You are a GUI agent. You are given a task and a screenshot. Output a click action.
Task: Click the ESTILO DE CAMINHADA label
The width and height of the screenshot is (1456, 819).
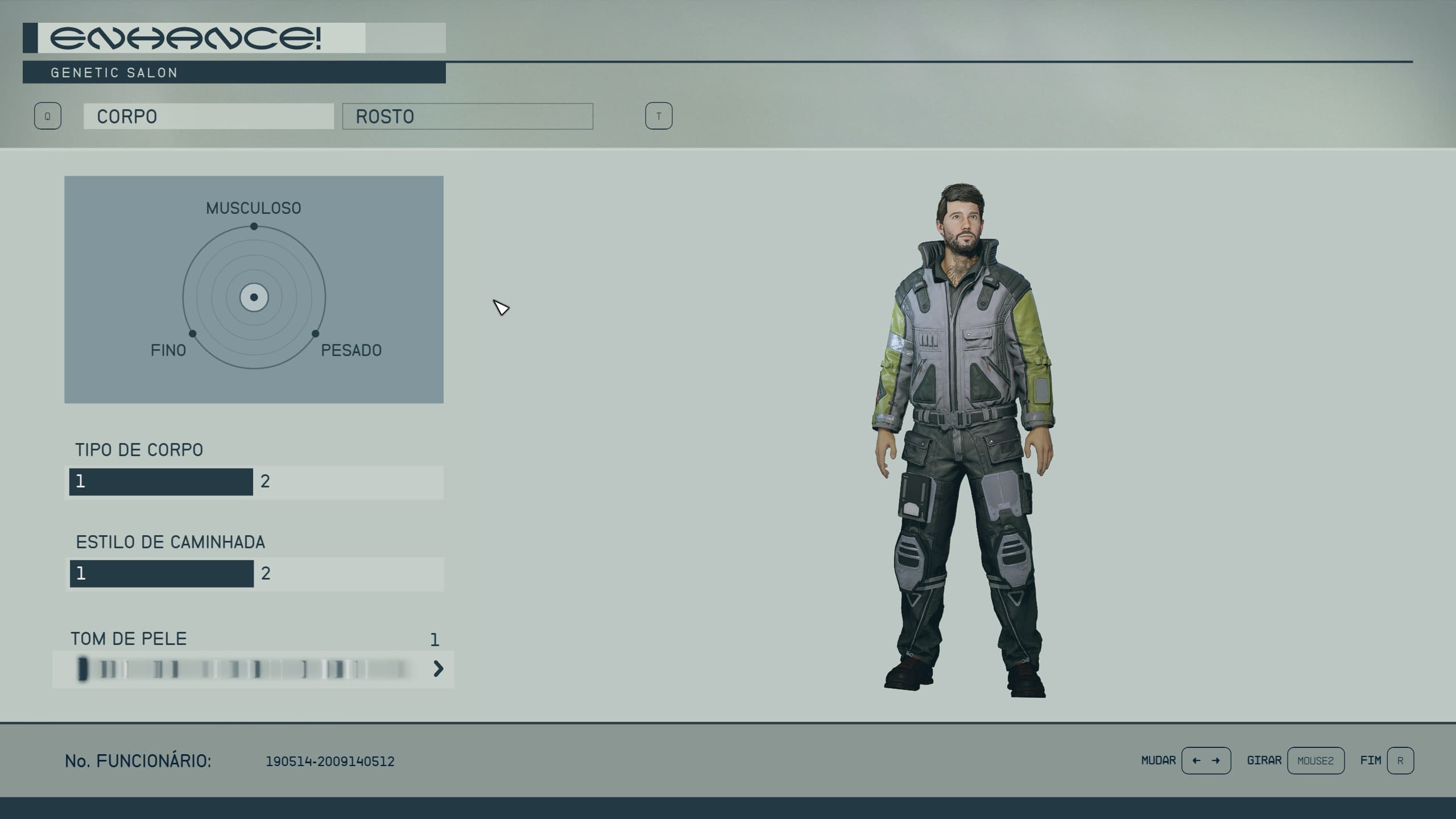[x=171, y=542]
